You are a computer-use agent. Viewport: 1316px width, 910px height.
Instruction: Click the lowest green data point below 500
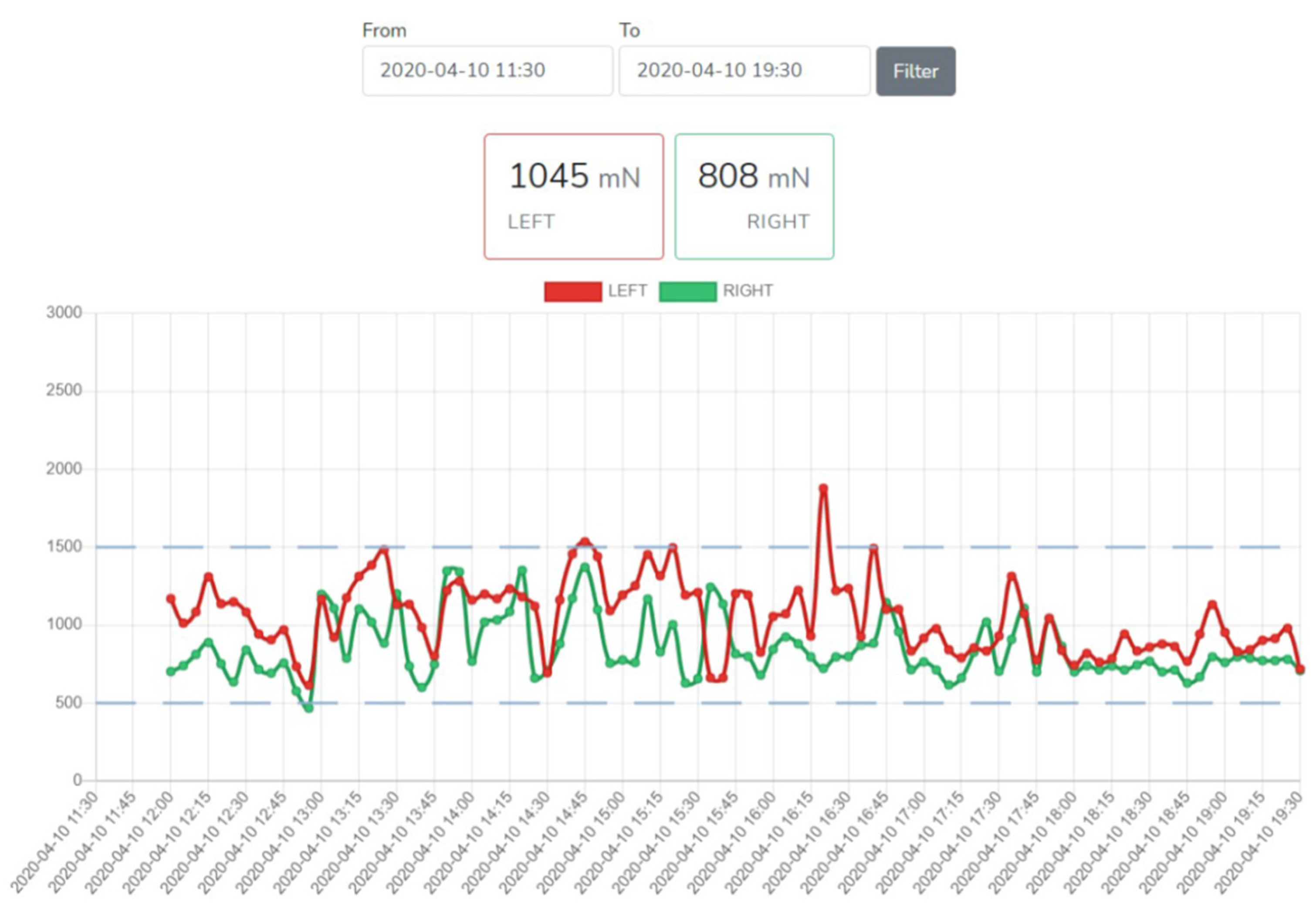[309, 708]
